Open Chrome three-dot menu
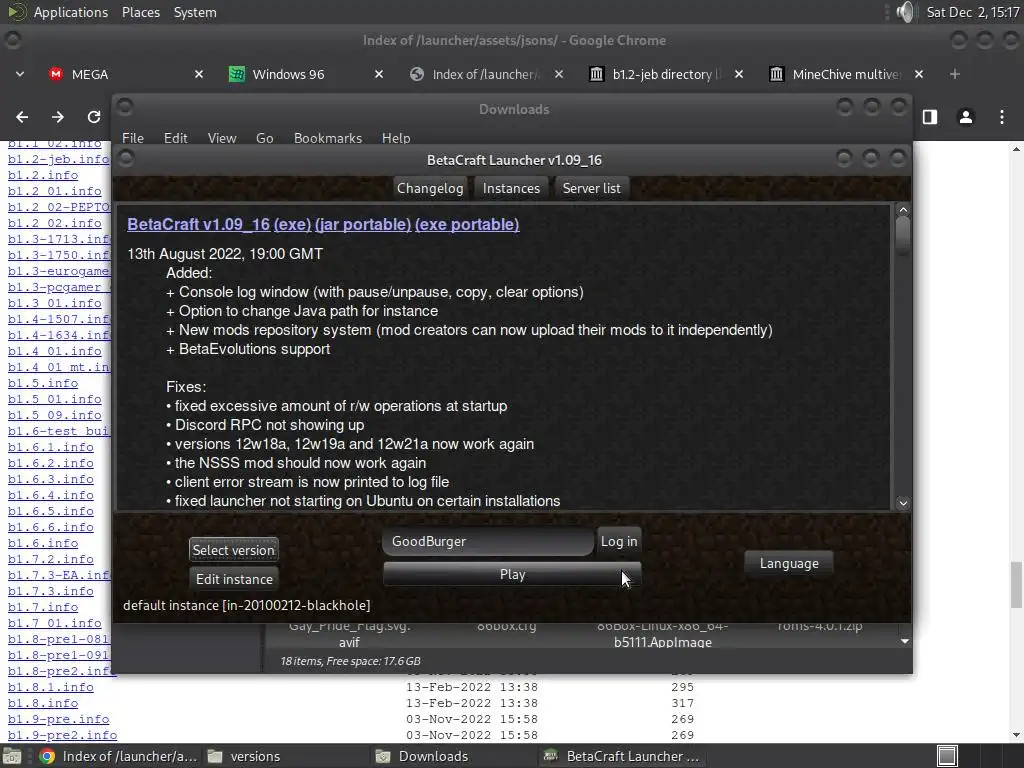1024x768 pixels. (x=1002, y=117)
